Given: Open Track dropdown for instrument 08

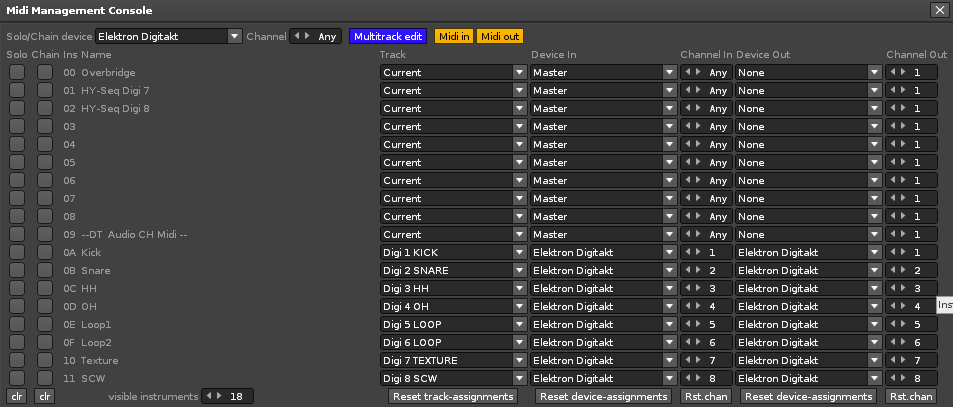Looking at the screenshot, I should click(453, 216).
